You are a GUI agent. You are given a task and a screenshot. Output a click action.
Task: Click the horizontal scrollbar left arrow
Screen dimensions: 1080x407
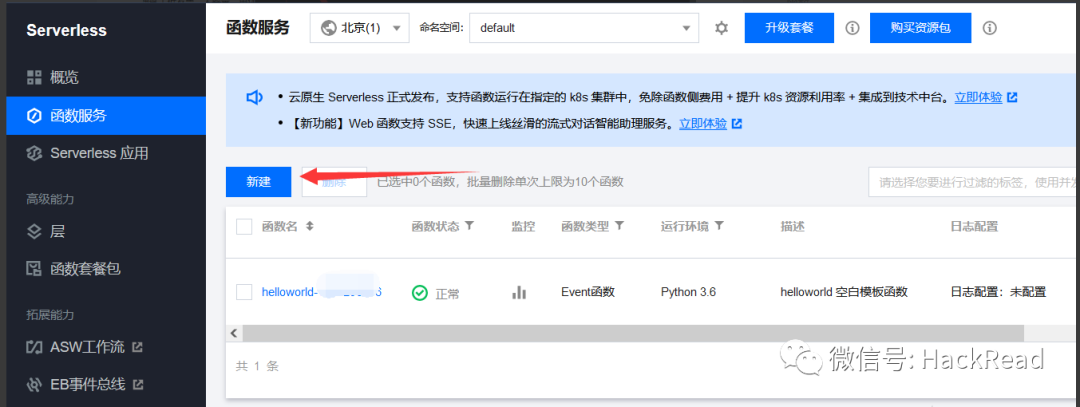coord(233,333)
